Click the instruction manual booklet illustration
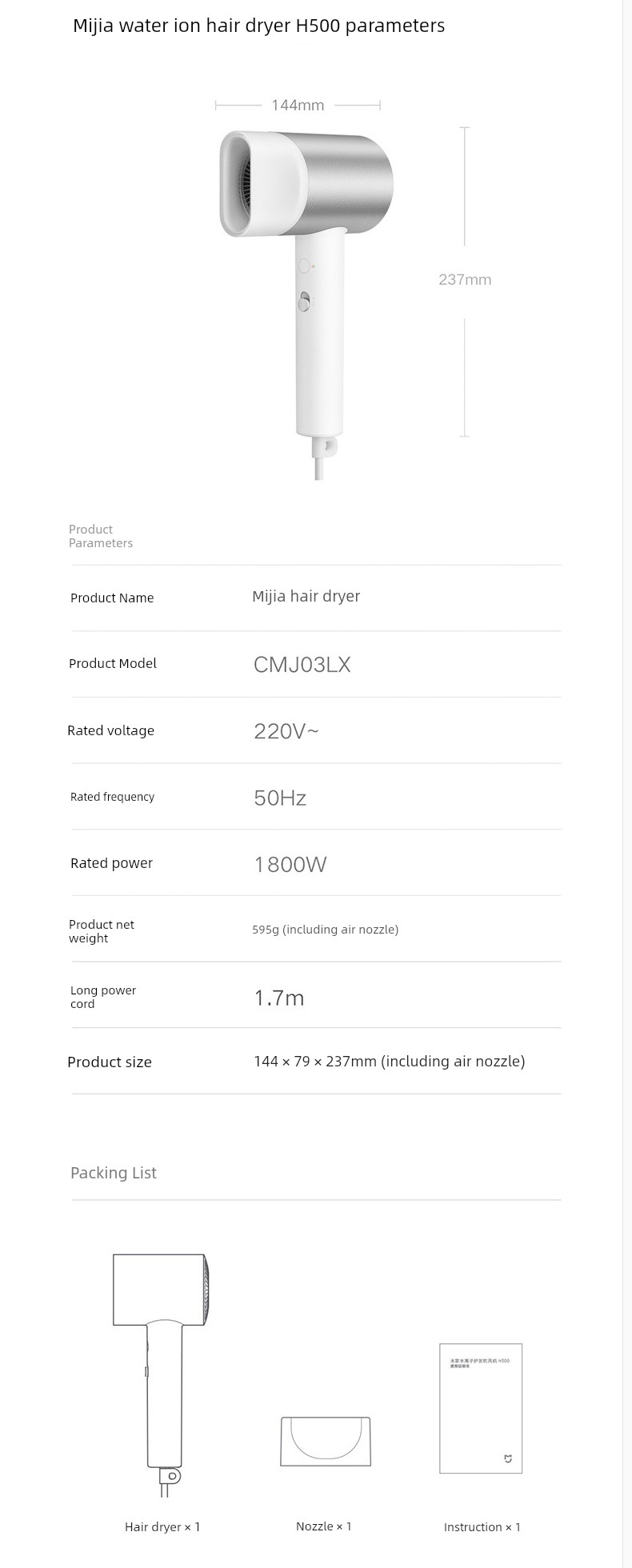The image size is (632, 1568). point(481,1409)
